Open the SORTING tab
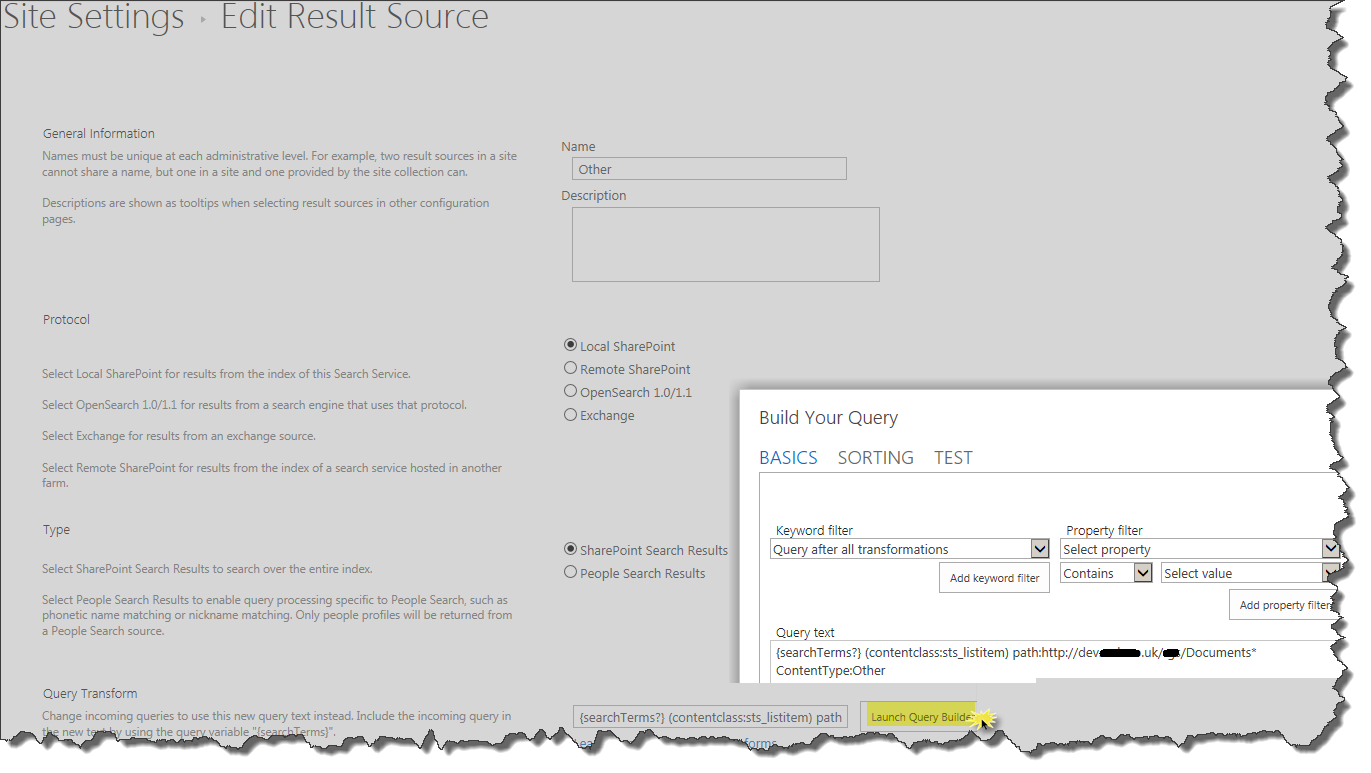1371x773 pixels. pyautogui.click(x=876, y=457)
